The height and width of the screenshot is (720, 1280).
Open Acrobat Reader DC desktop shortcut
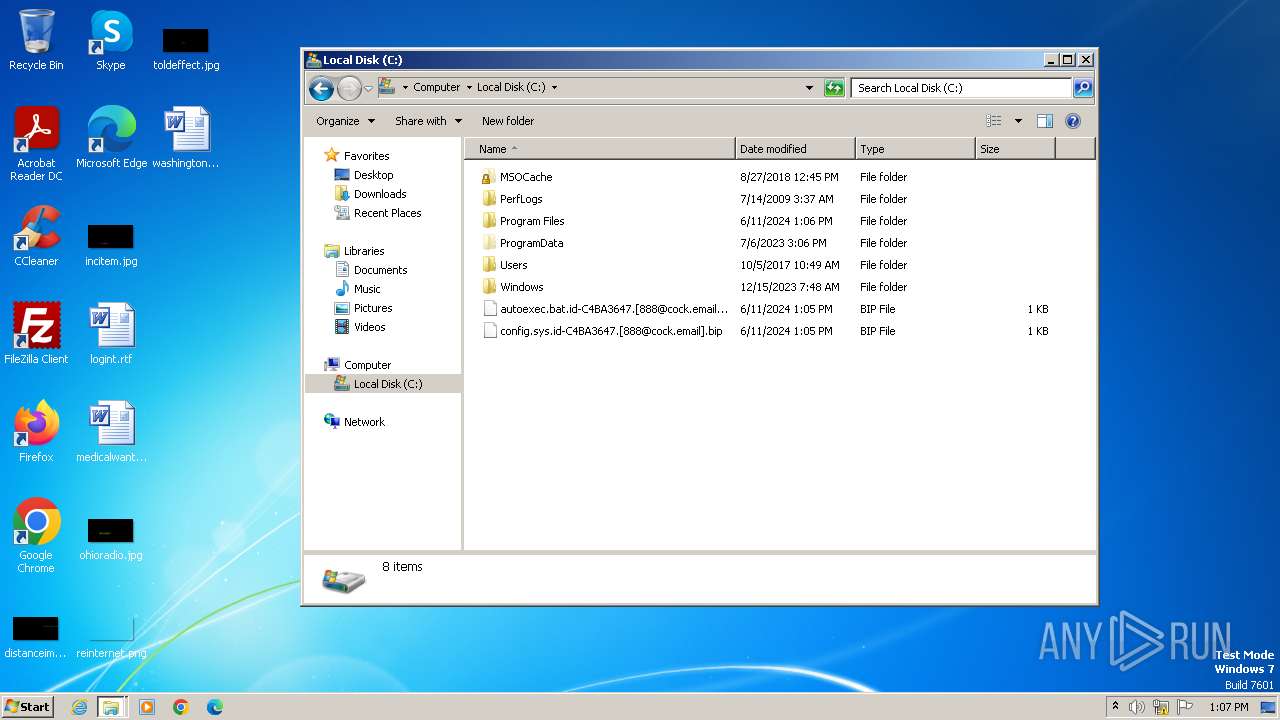coord(36,143)
